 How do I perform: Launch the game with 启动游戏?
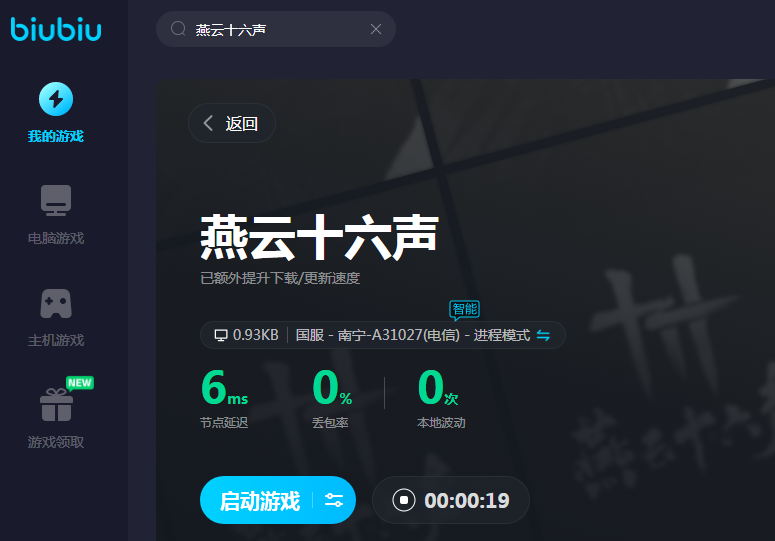(x=260, y=500)
